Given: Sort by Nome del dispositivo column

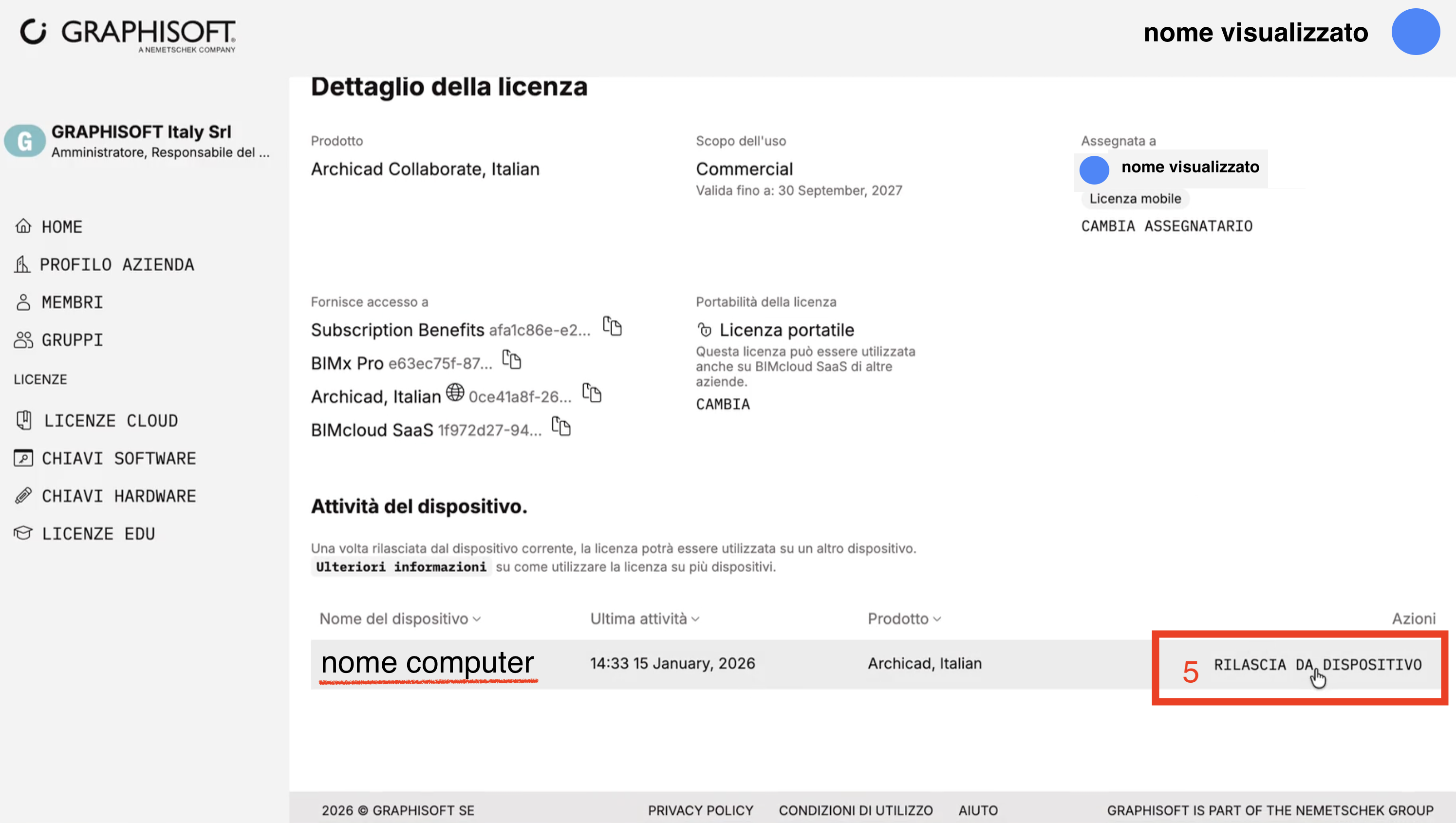Looking at the screenshot, I should click(400, 618).
